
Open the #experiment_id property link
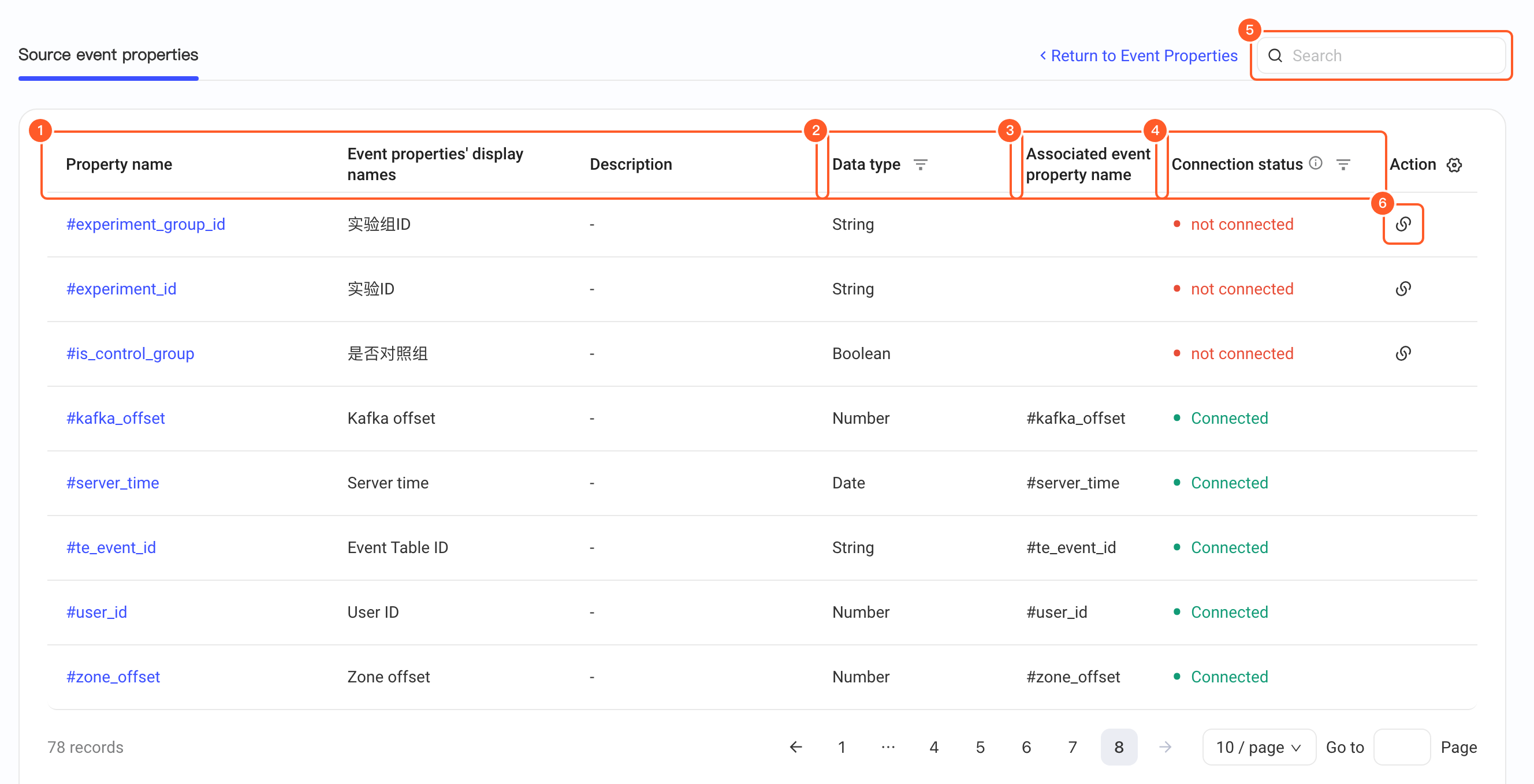tap(121, 289)
